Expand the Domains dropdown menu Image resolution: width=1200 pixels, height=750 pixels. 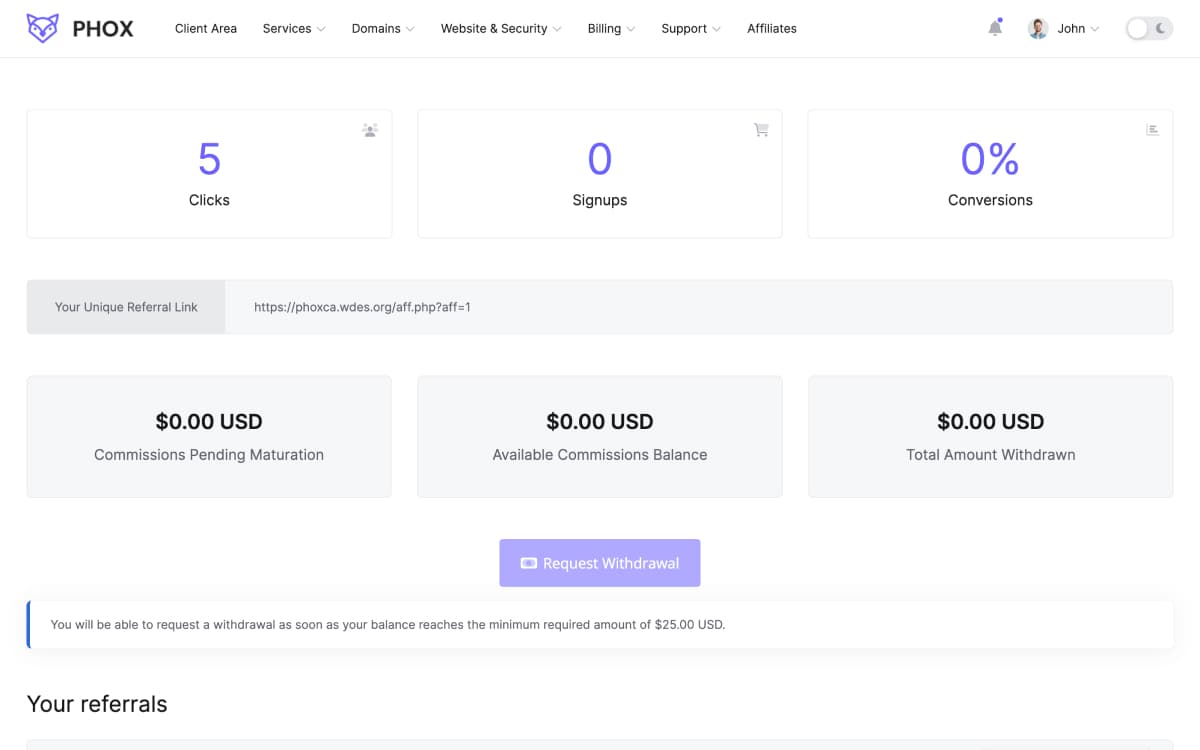click(x=383, y=29)
